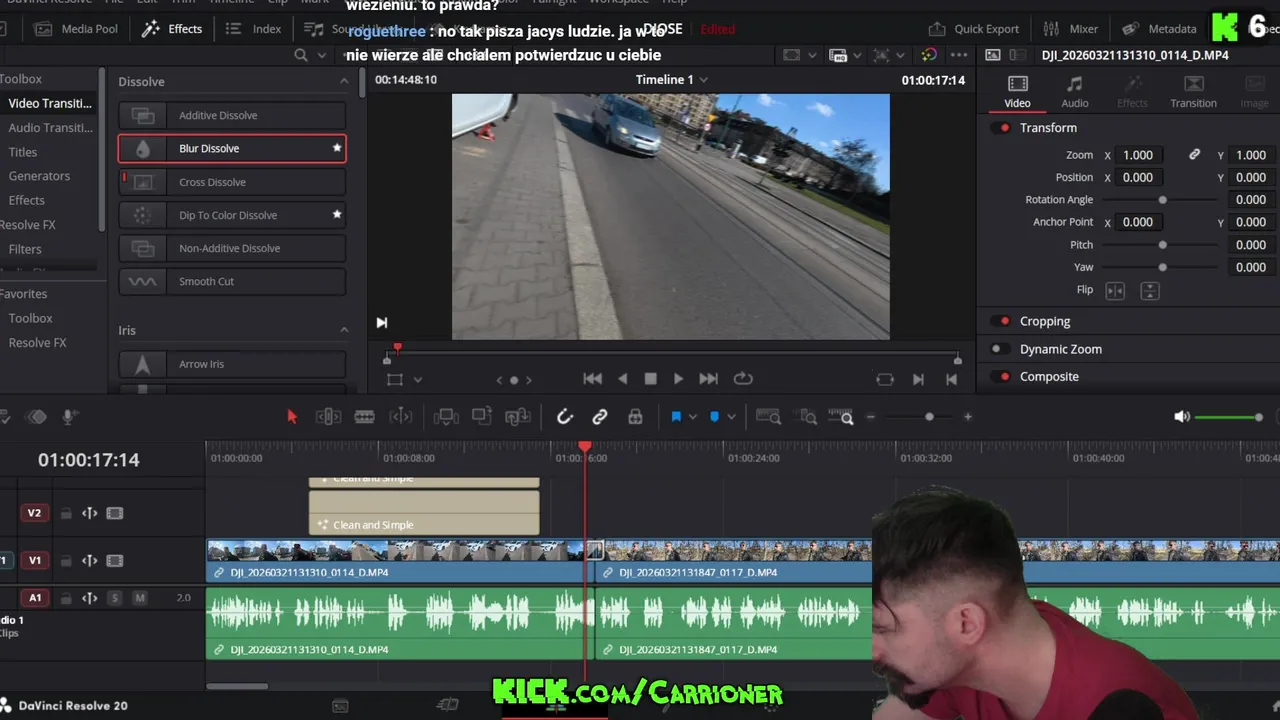Screen dimensions: 1280x720
Task: Click the viewer Transform overlay icon
Action: click(395, 380)
